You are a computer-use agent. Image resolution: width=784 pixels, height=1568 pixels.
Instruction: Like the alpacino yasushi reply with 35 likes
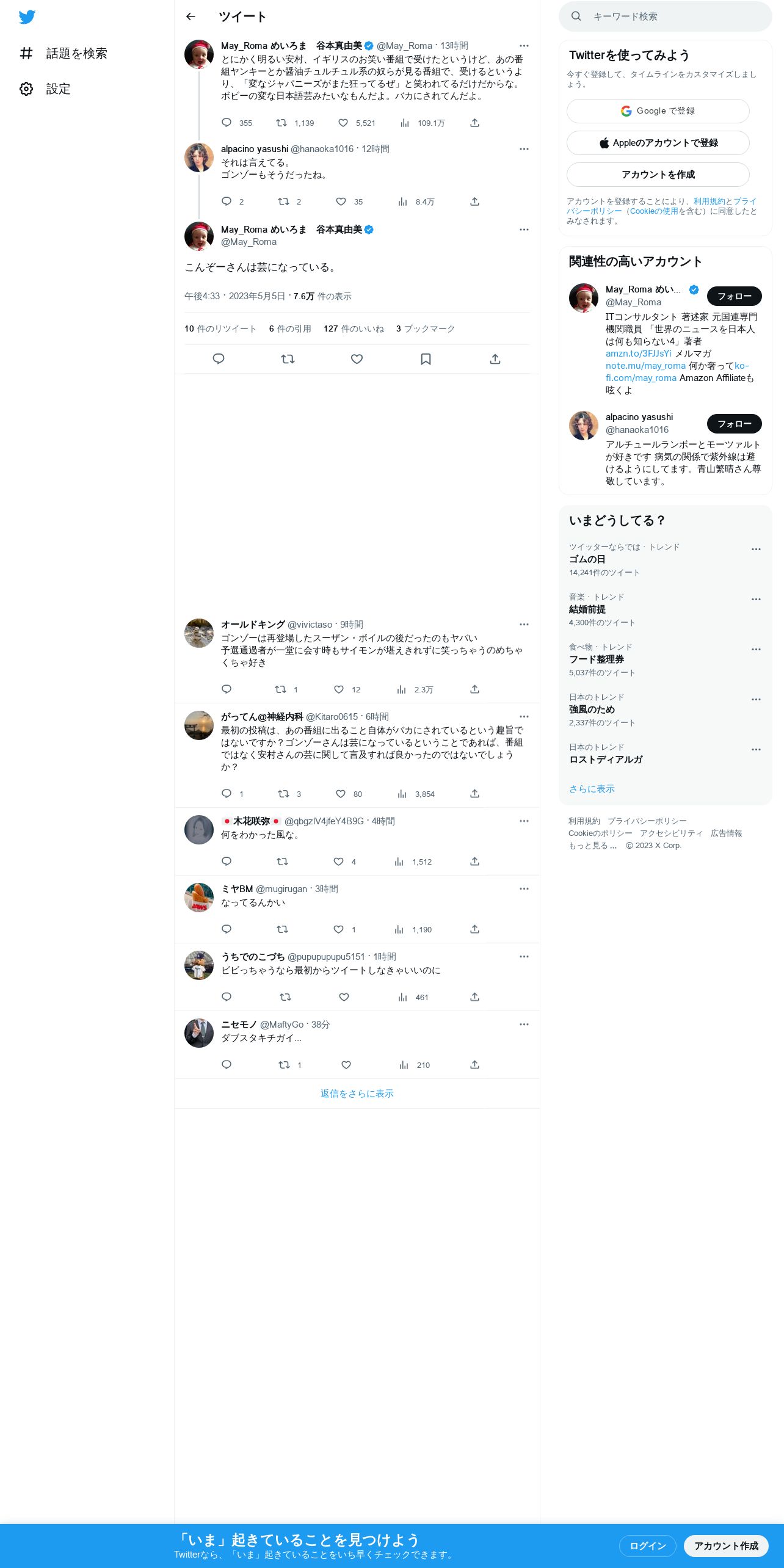pos(341,201)
